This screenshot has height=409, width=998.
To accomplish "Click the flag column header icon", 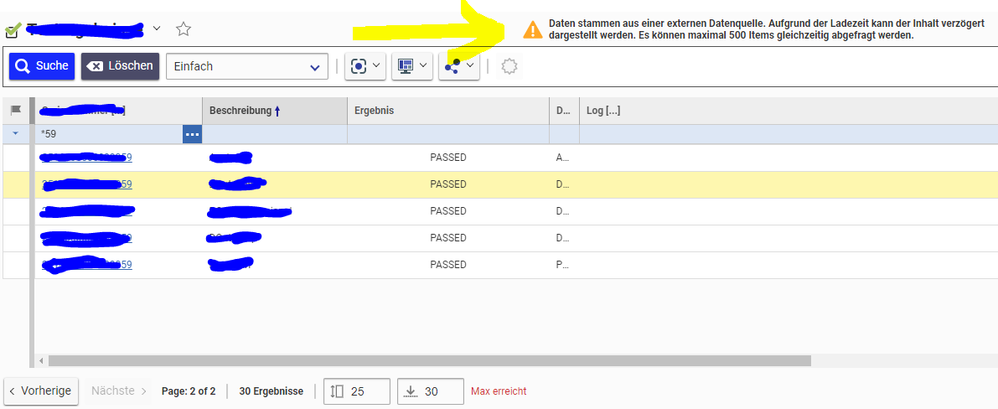I will click(x=16, y=111).
